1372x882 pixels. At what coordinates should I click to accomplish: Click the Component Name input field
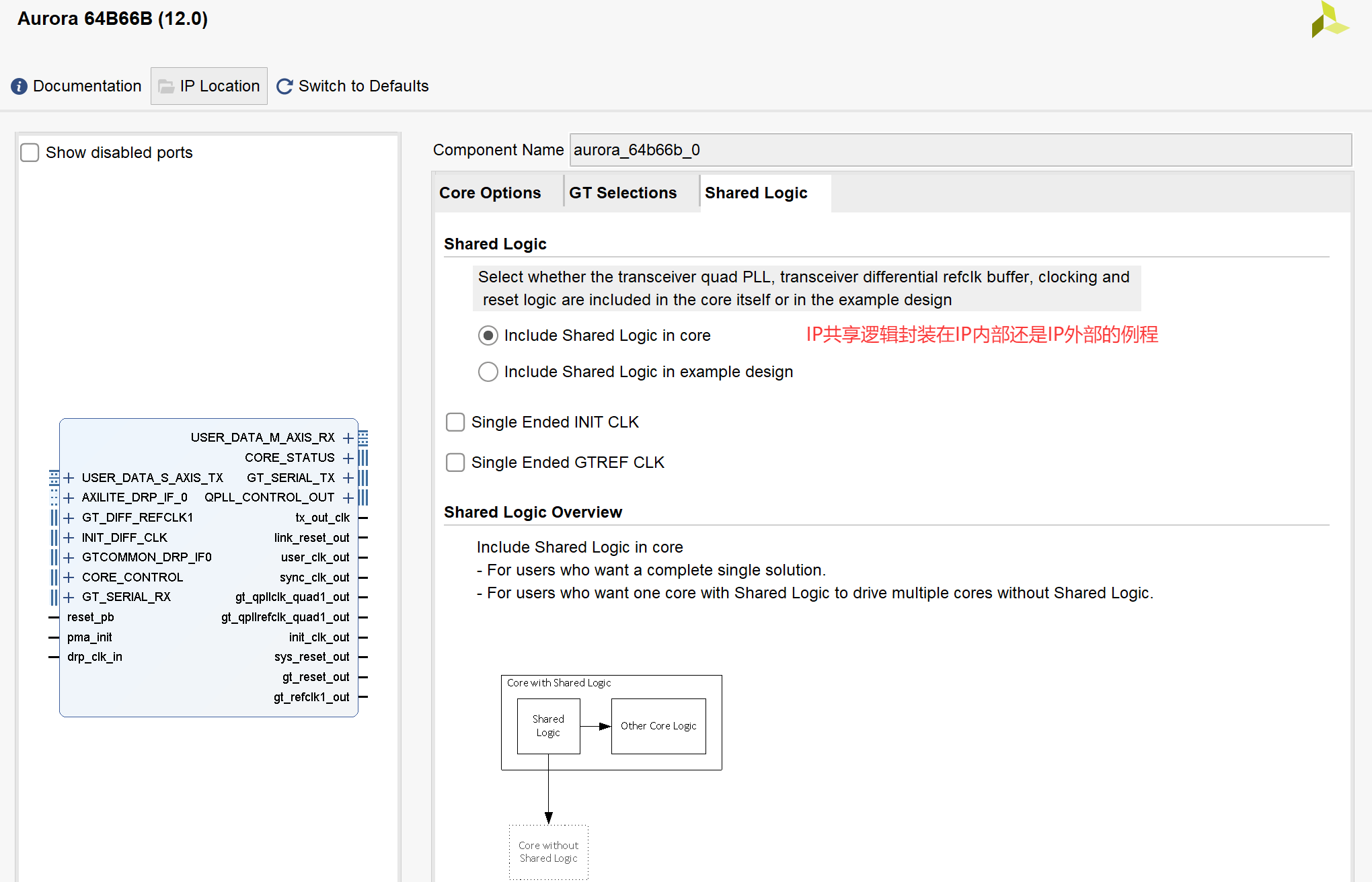click(x=960, y=150)
